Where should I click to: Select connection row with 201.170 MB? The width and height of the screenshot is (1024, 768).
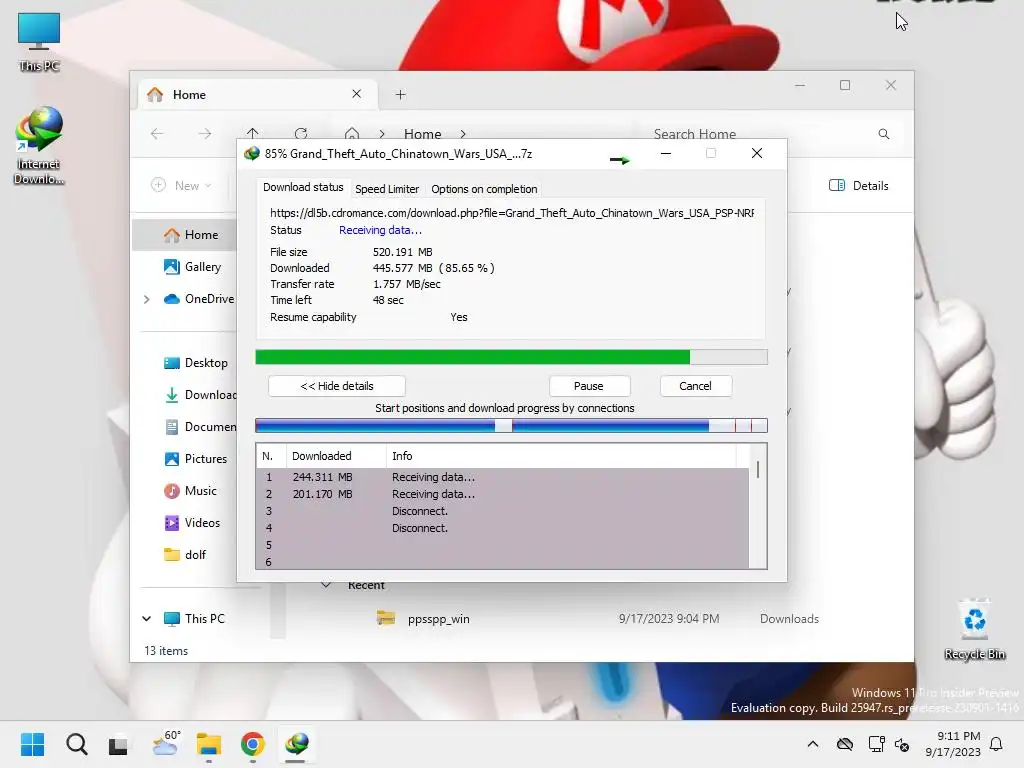pyautogui.click(x=503, y=494)
